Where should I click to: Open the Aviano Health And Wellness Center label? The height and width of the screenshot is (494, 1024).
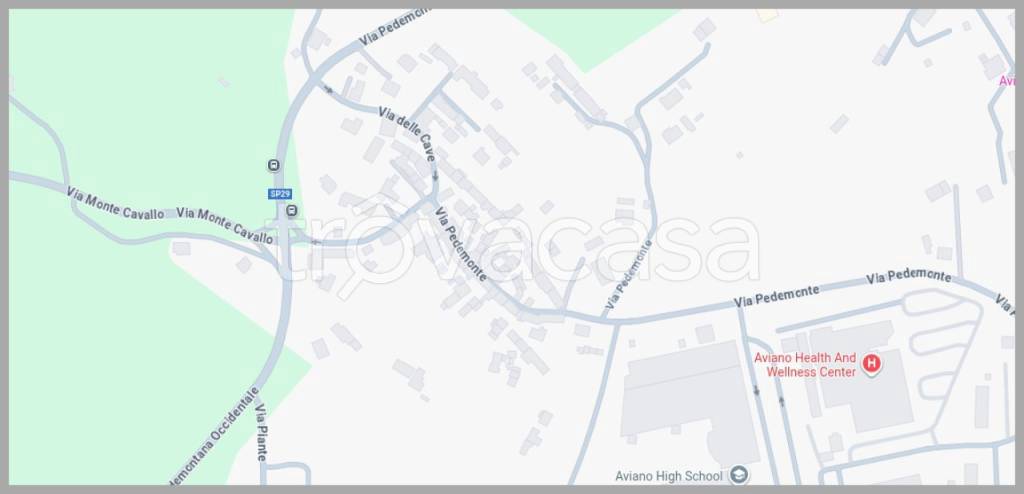[805, 365]
